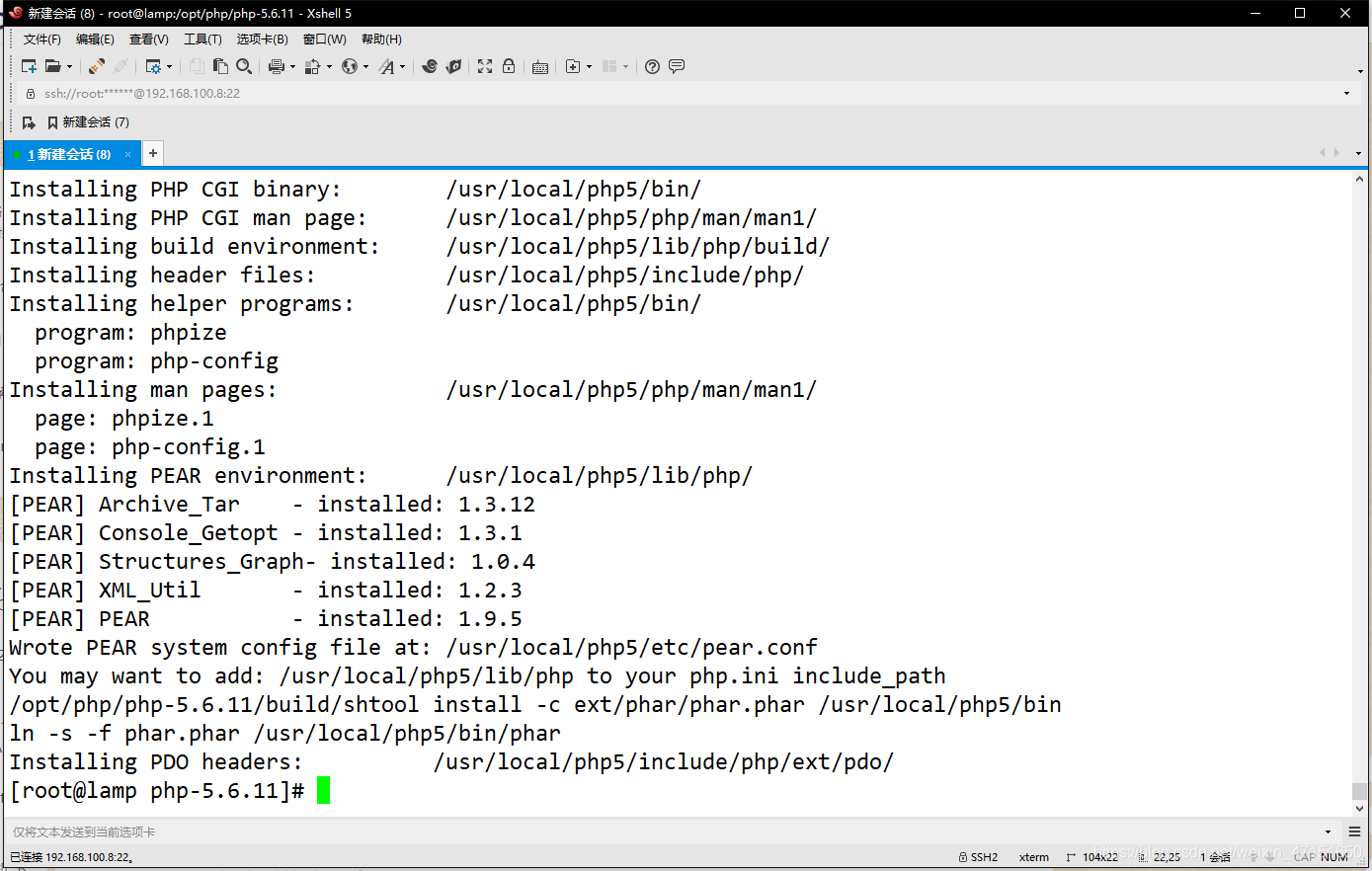Expand the file transfer dropdown arrow
This screenshot has width=1372, height=871.
pos(330,67)
